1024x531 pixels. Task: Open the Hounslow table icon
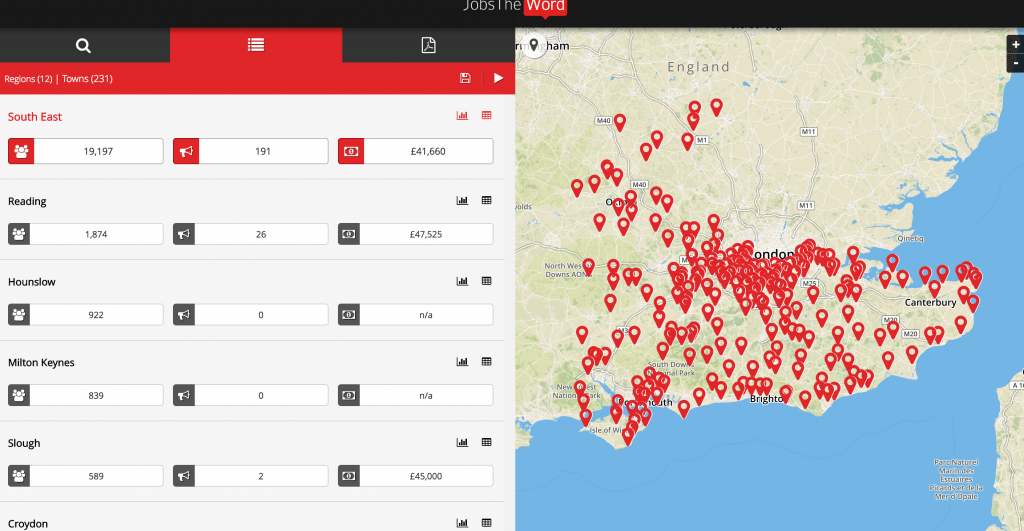[487, 282]
